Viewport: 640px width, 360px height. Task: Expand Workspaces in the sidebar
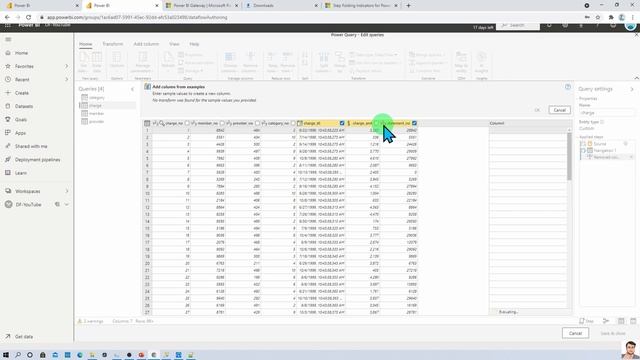click(67, 191)
